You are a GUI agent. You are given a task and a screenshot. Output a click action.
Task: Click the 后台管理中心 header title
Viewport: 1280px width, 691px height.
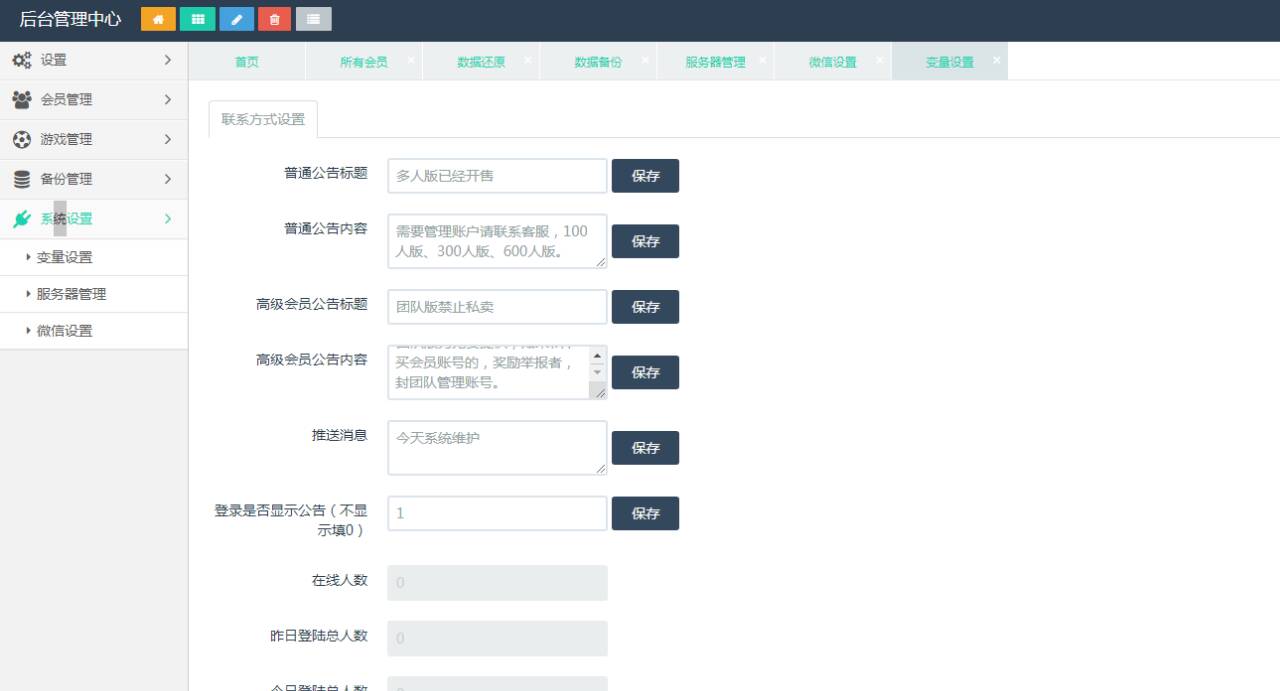pyautogui.click(x=70, y=19)
